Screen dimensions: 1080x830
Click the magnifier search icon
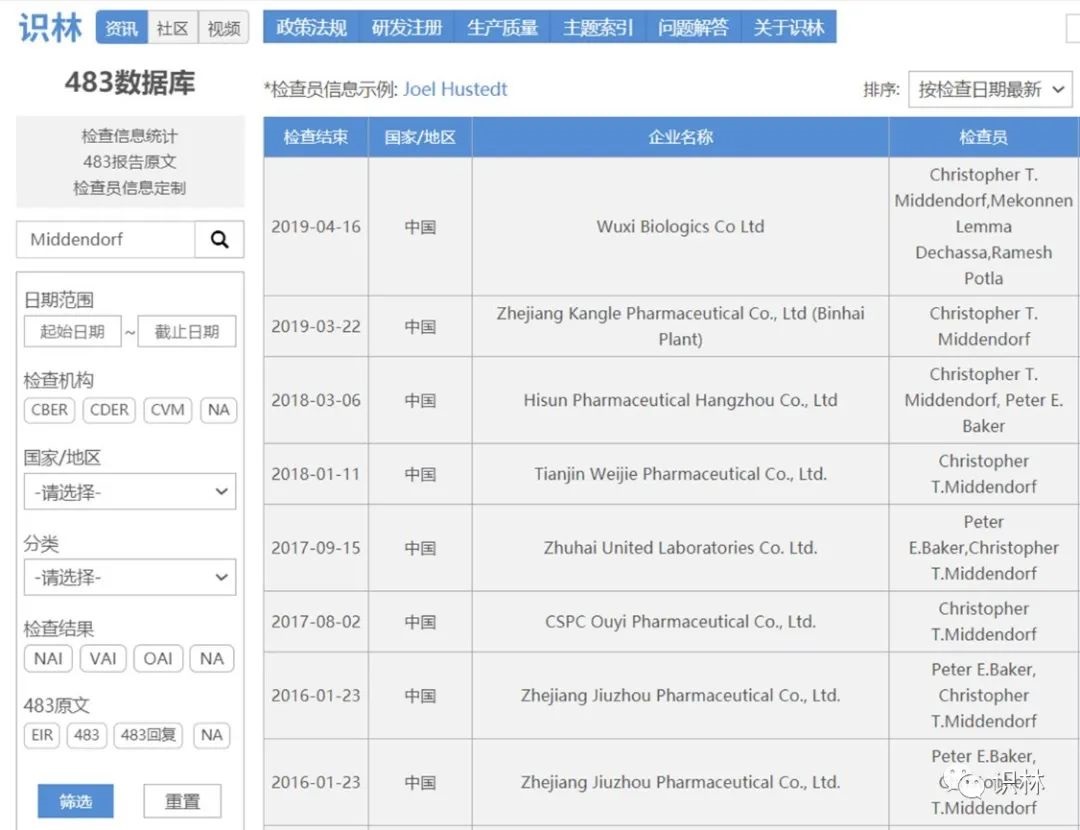(x=219, y=240)
